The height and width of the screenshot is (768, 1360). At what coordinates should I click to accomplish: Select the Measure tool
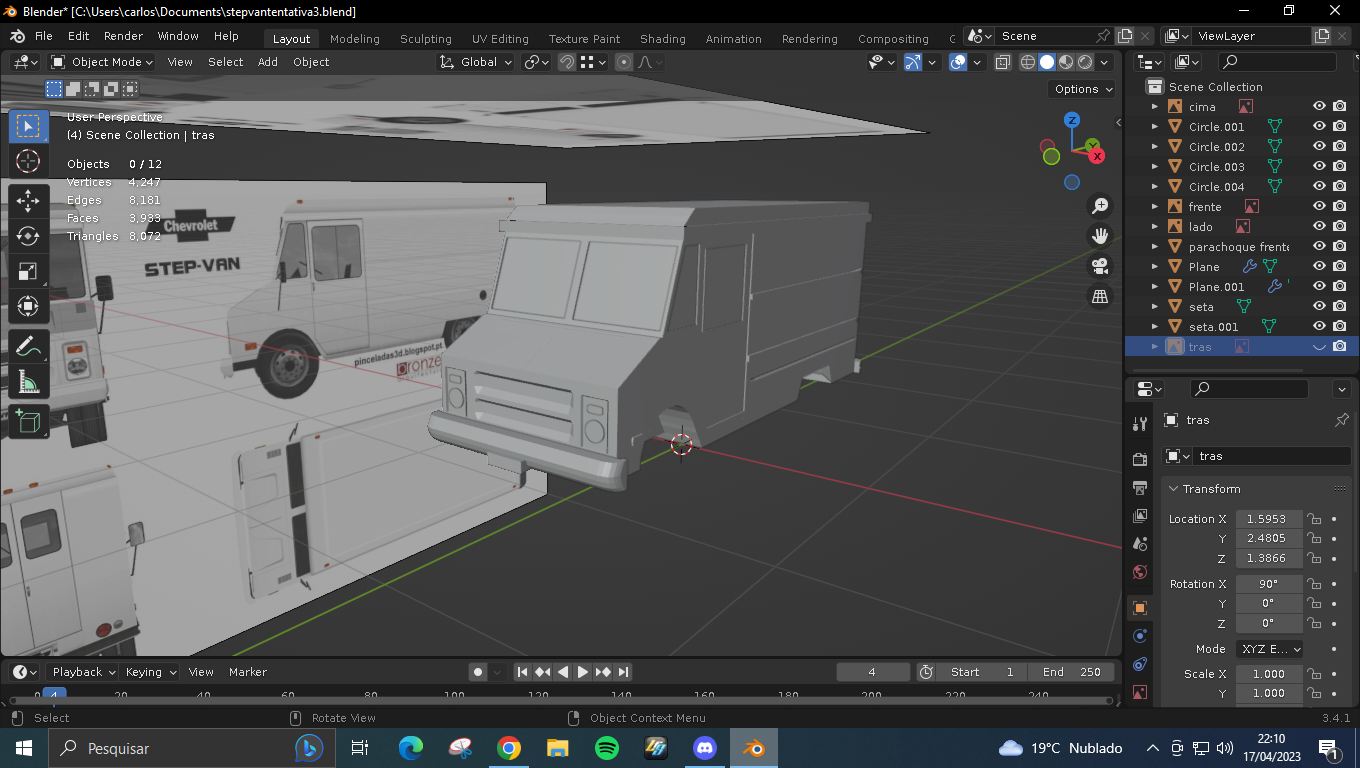pyautogui.click(x=28, y=382)
